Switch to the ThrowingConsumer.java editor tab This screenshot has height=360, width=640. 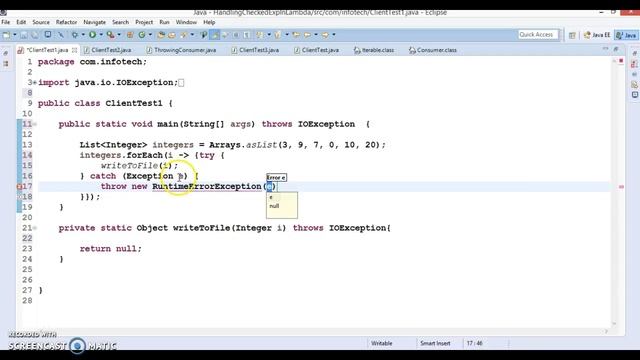(181, 50)
